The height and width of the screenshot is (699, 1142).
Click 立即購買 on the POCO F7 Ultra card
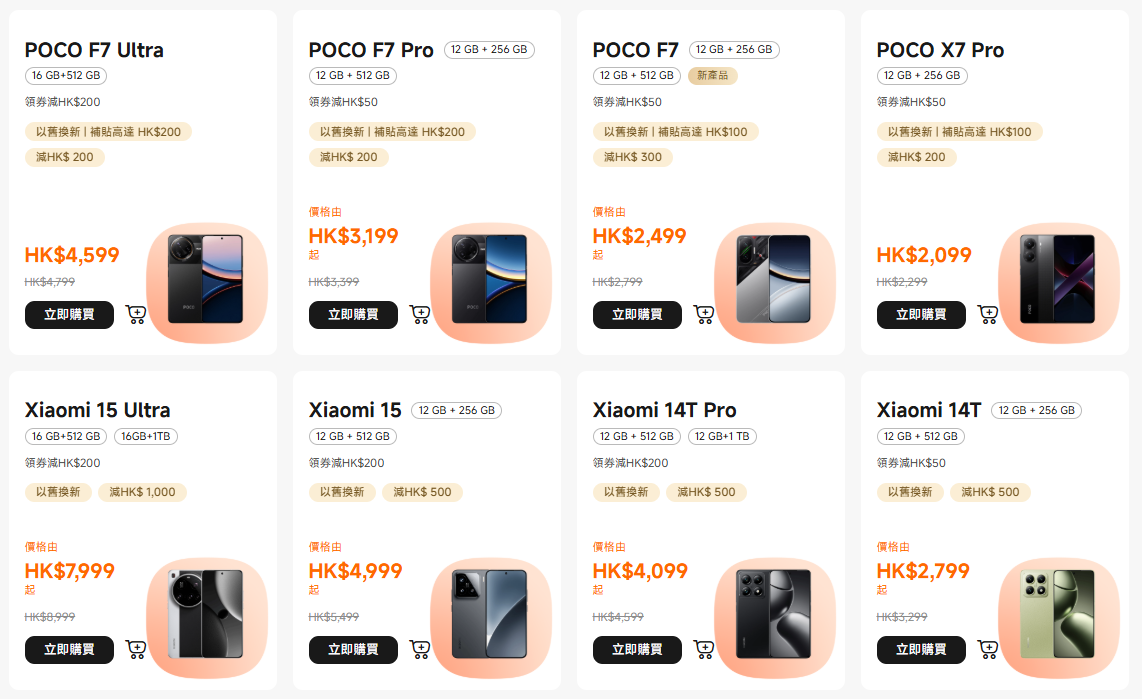click(x=69, y=314)
